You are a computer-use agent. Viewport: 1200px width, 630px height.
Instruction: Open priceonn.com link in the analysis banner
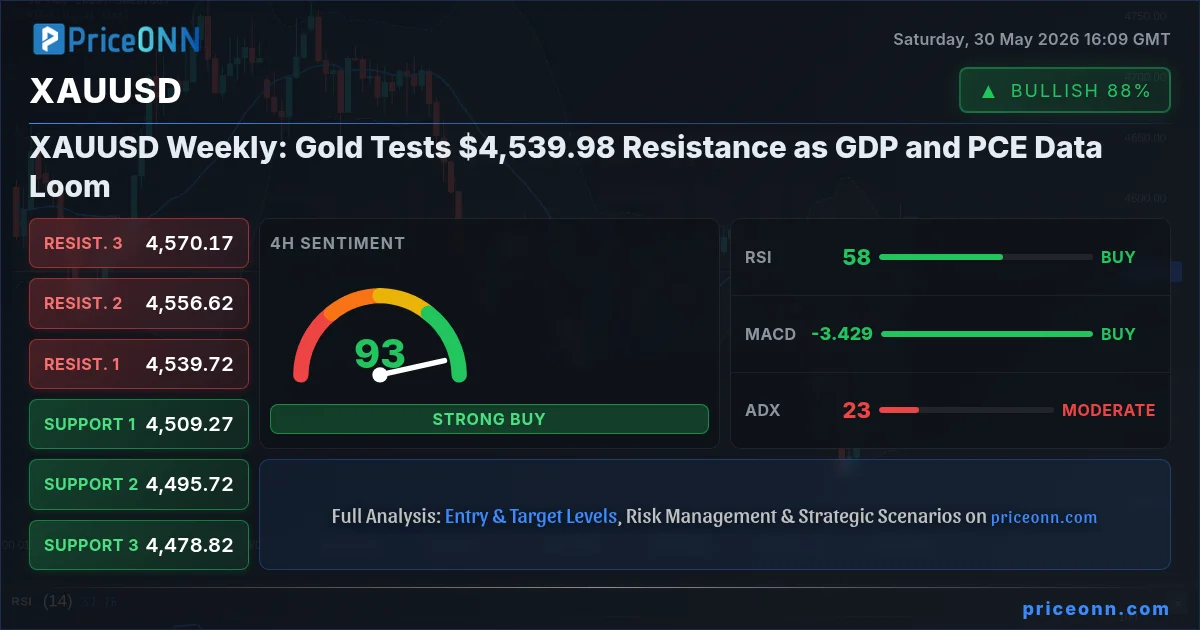point(1044,517)
